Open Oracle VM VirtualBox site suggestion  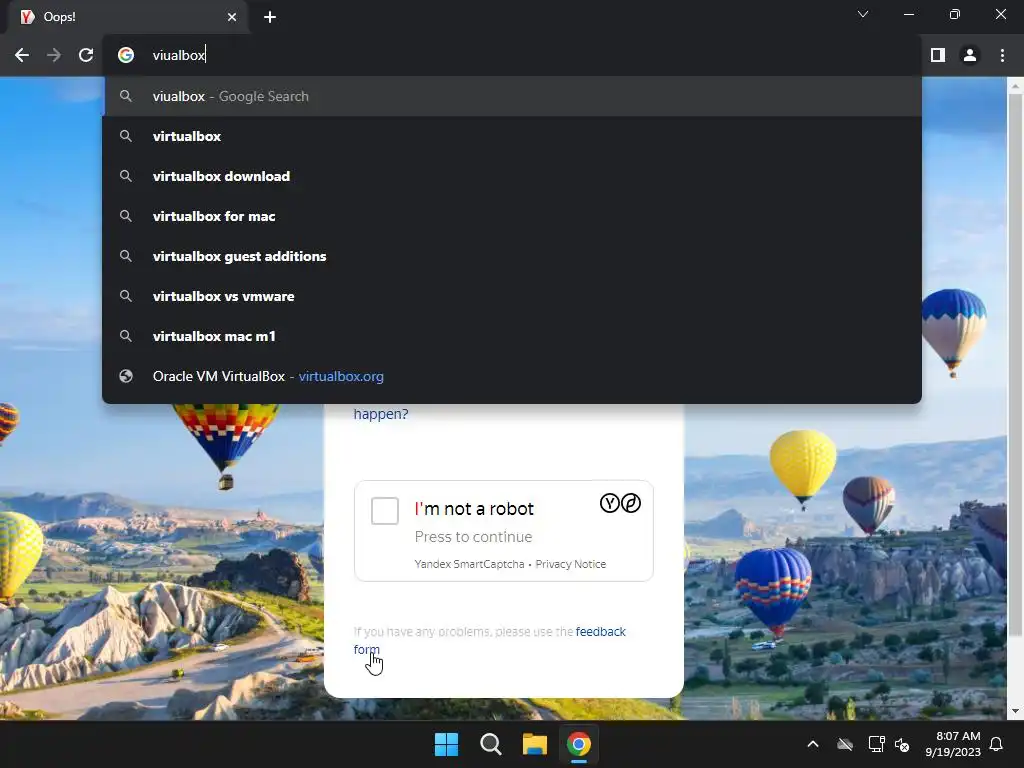click(x=512, y=376)
